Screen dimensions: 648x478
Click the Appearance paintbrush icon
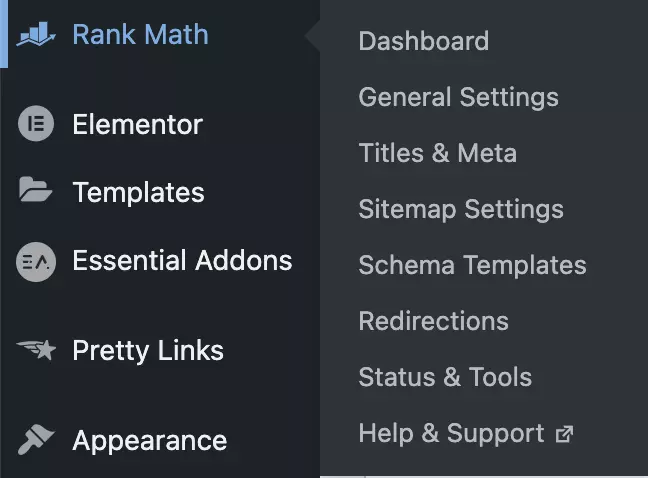point(36,439)
